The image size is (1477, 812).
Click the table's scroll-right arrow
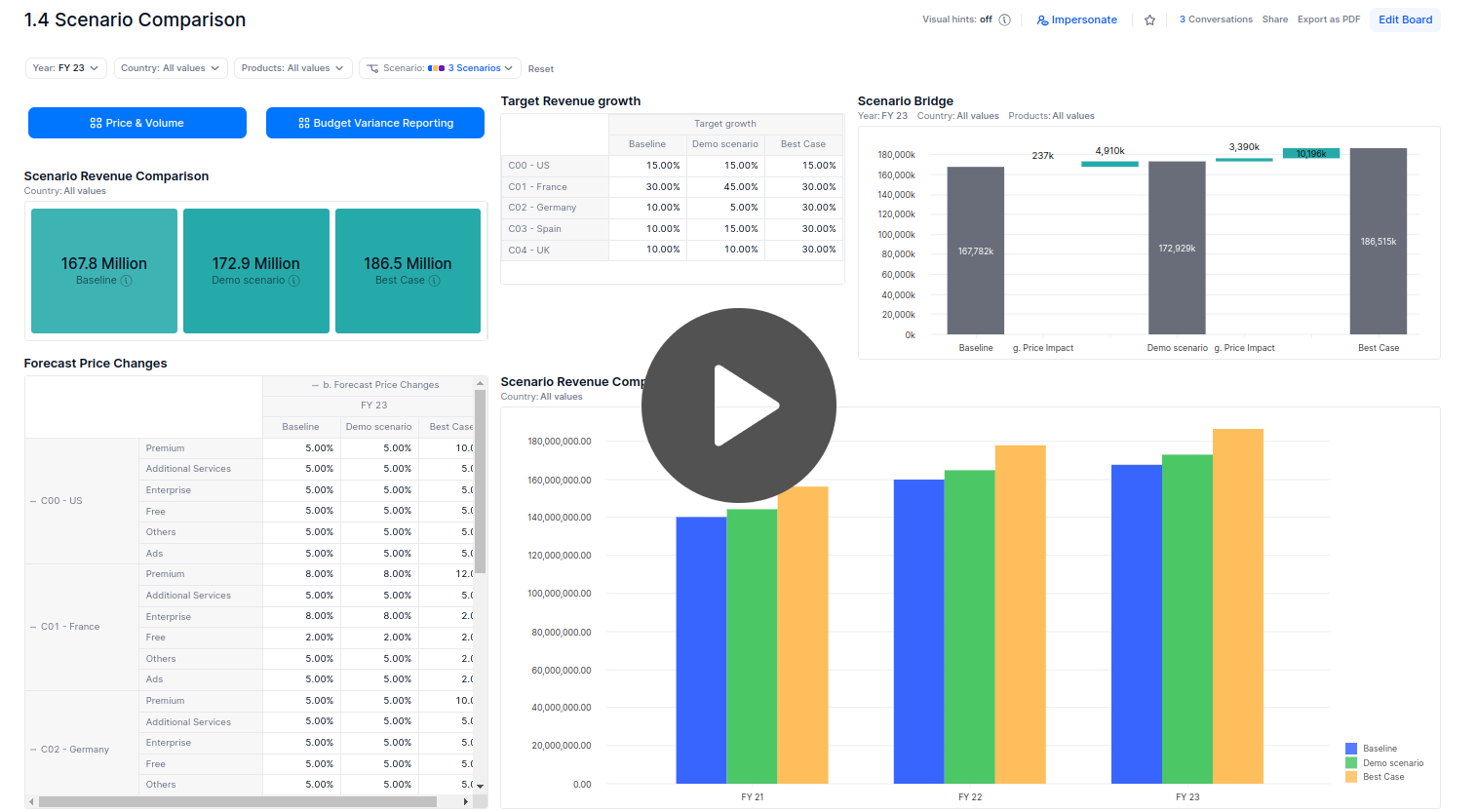coord(465,802)
